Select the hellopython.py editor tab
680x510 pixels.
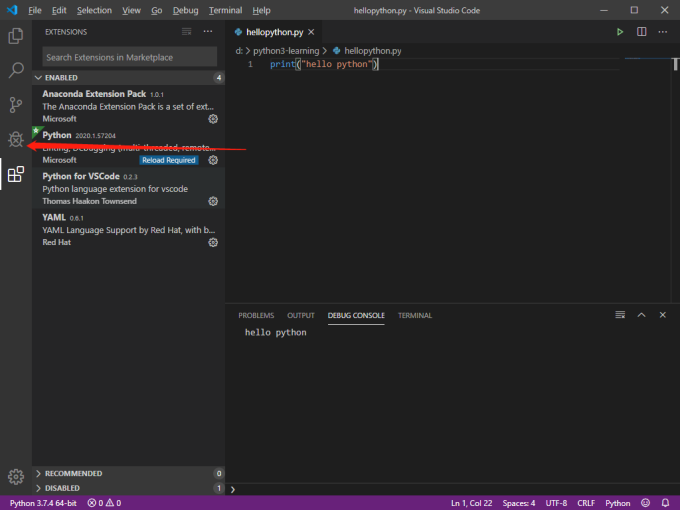[x=274, y=32]
